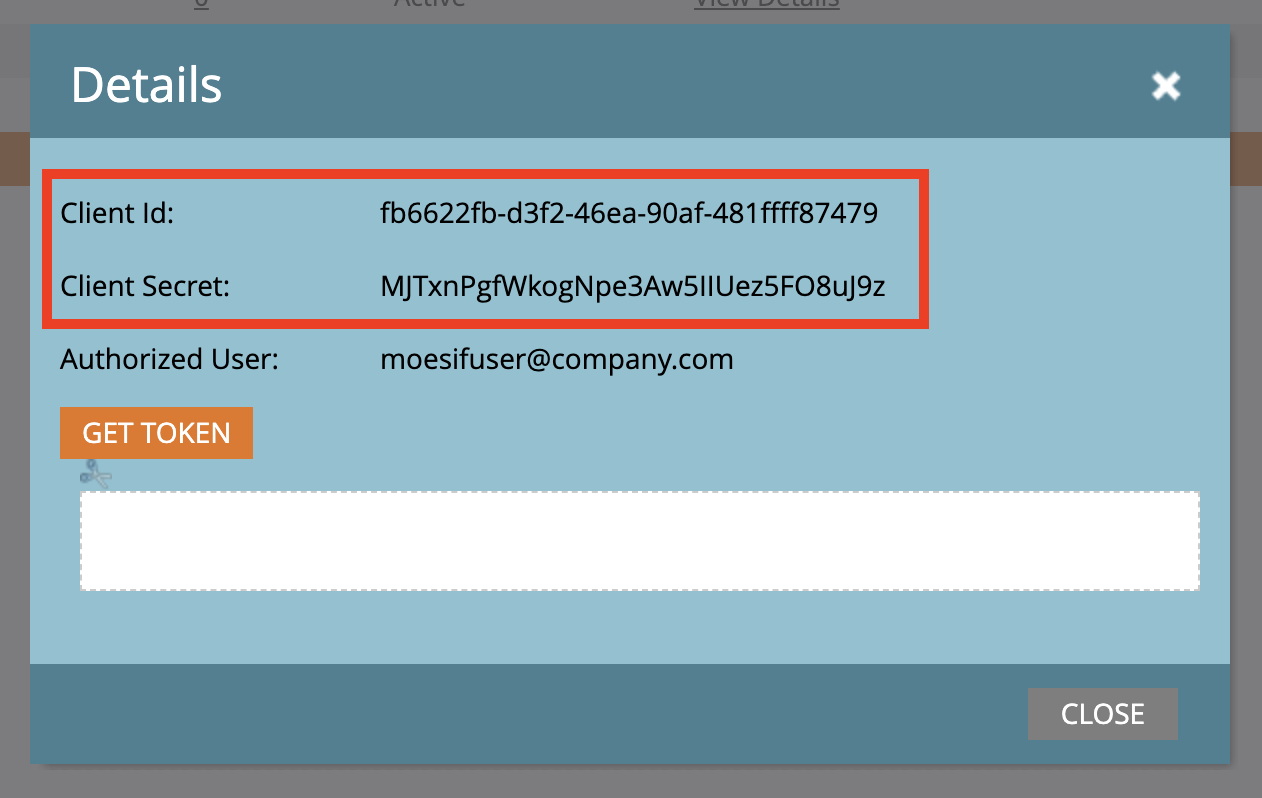Click the underlined 0 link at top
The height and width of the screenshot is (798, 1262).
[x=200, y=5]
